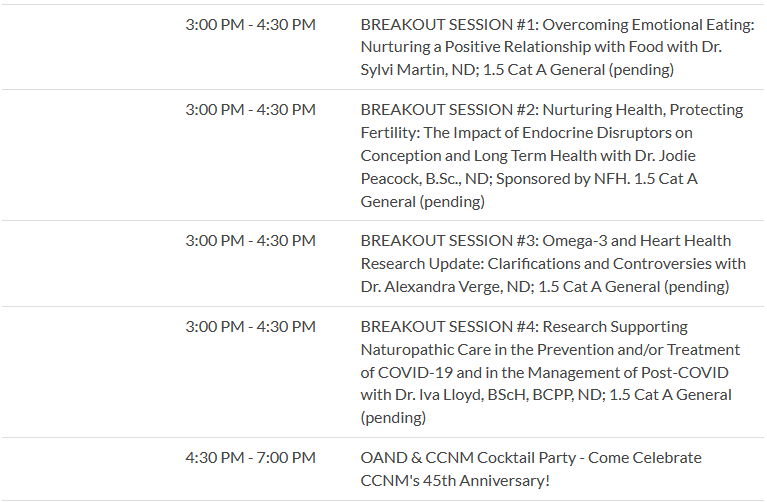Click the 4:30 PM - 7:00 PM time slot
Screen dimensions: 767x502
[250, 458]
